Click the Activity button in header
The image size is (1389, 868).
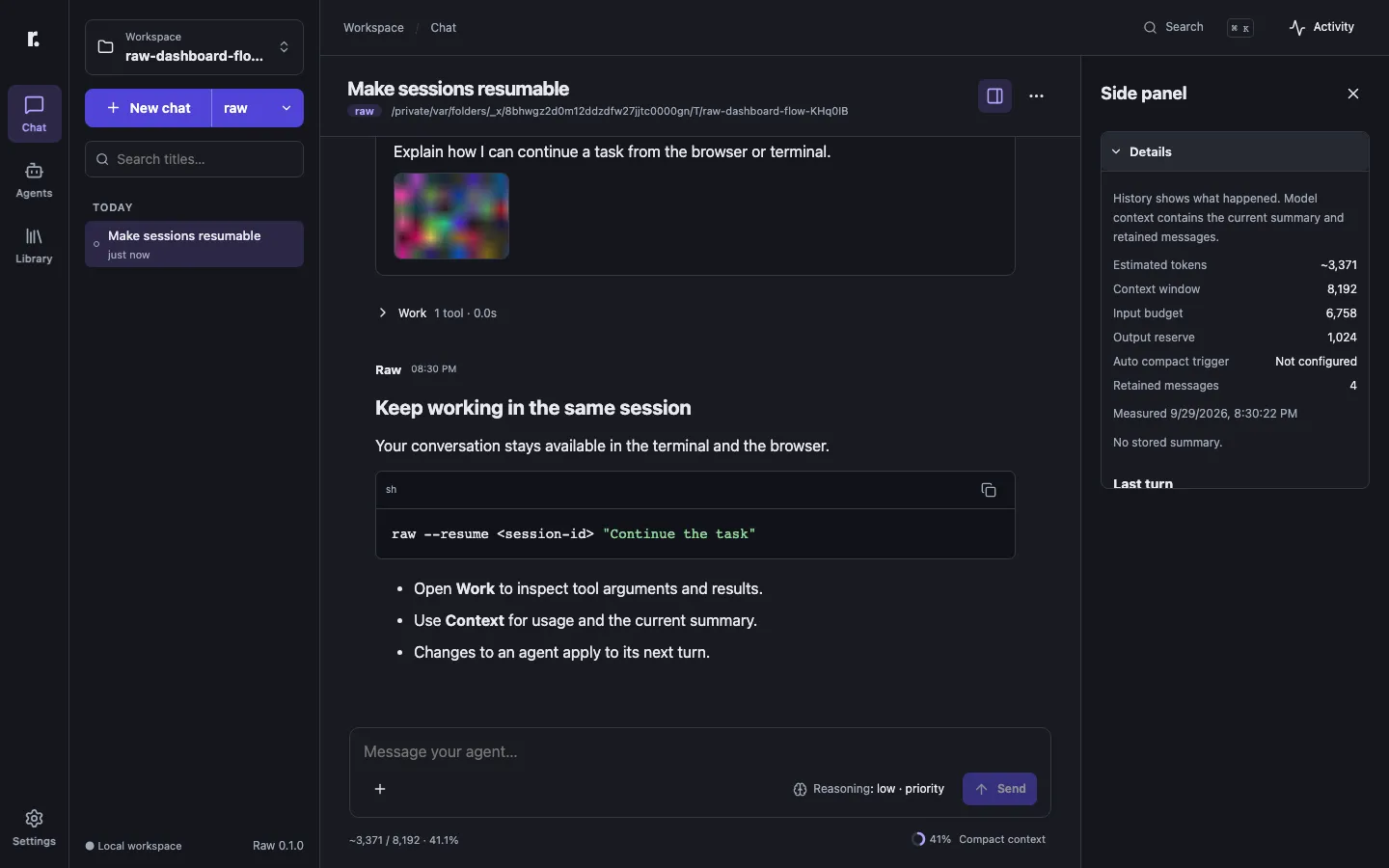pyautogui.click(x=1321, y=27)
